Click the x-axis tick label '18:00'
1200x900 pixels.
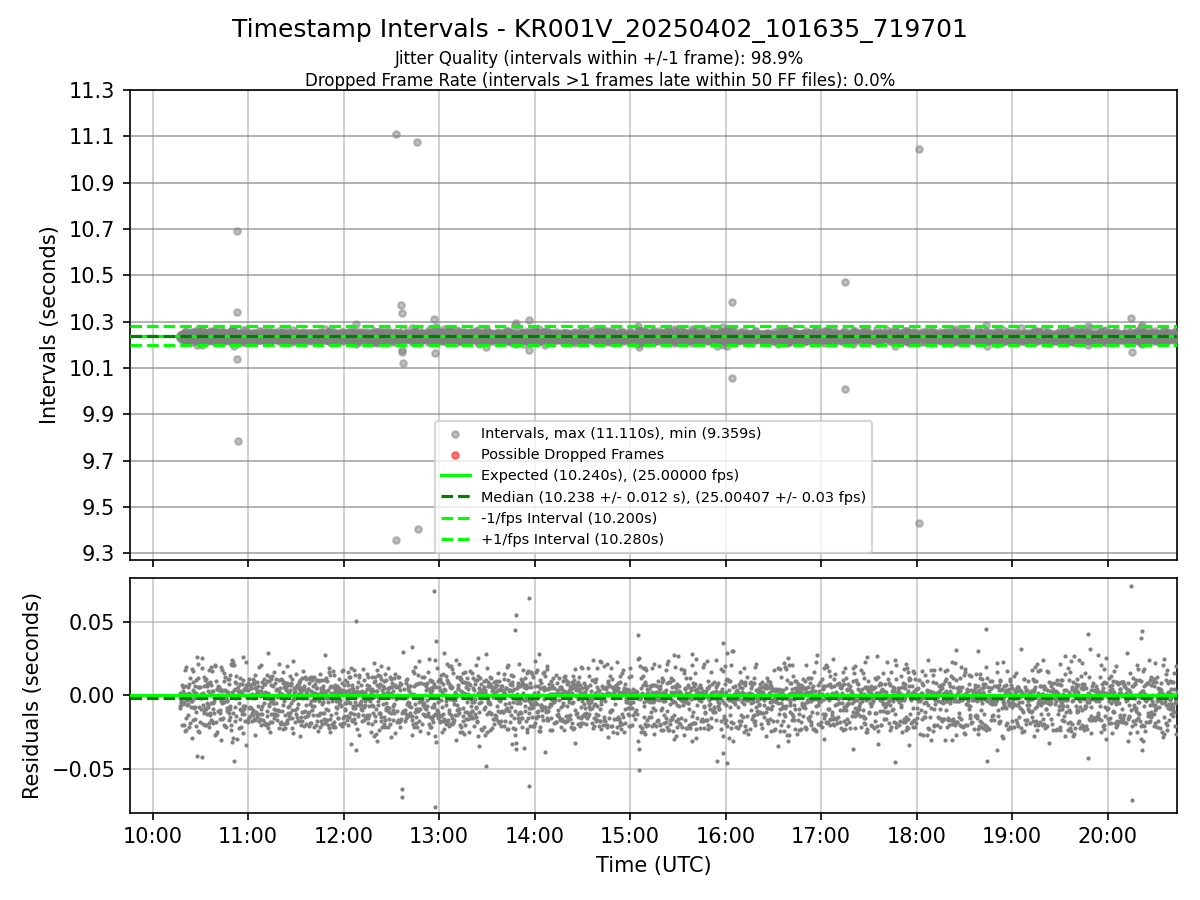pyautogui.click(x=916, y=837)
